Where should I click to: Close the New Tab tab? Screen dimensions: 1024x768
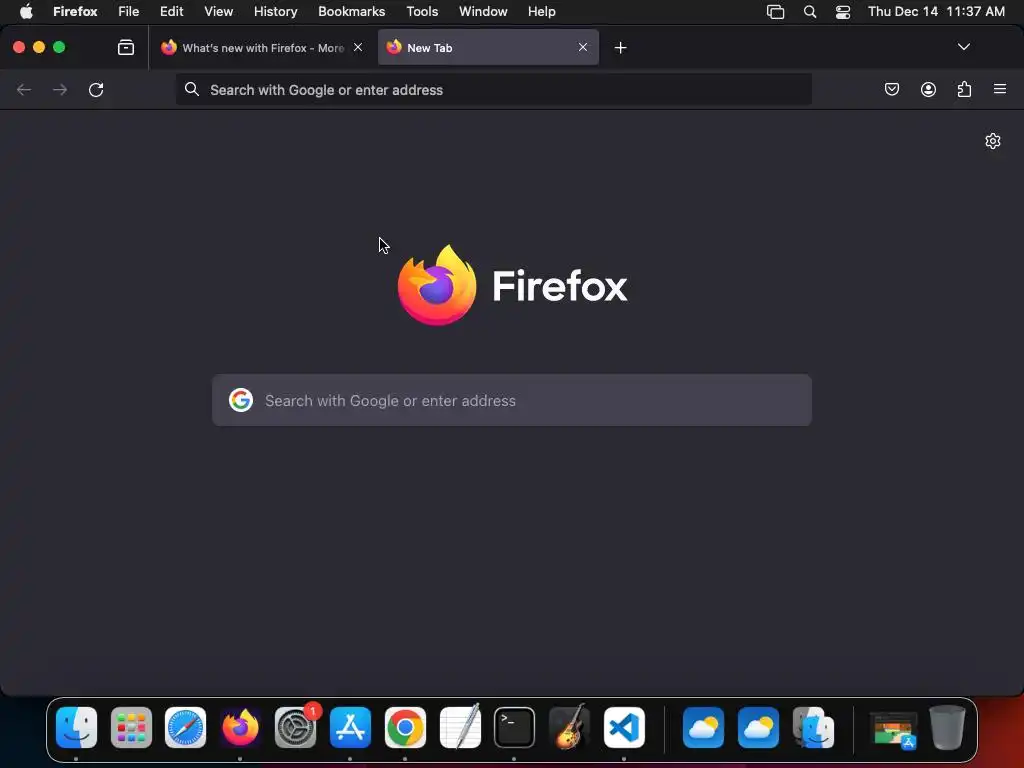(x=583, y=47)
